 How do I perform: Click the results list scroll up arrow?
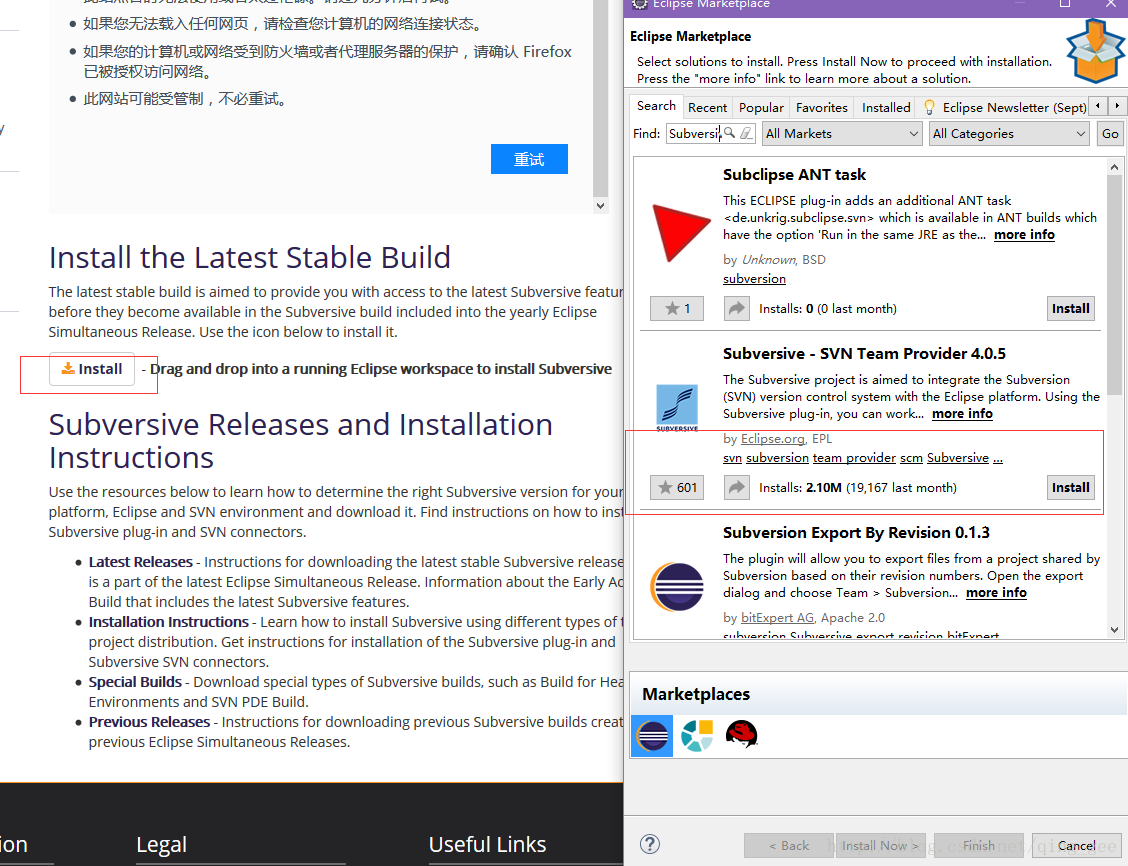1114,167
